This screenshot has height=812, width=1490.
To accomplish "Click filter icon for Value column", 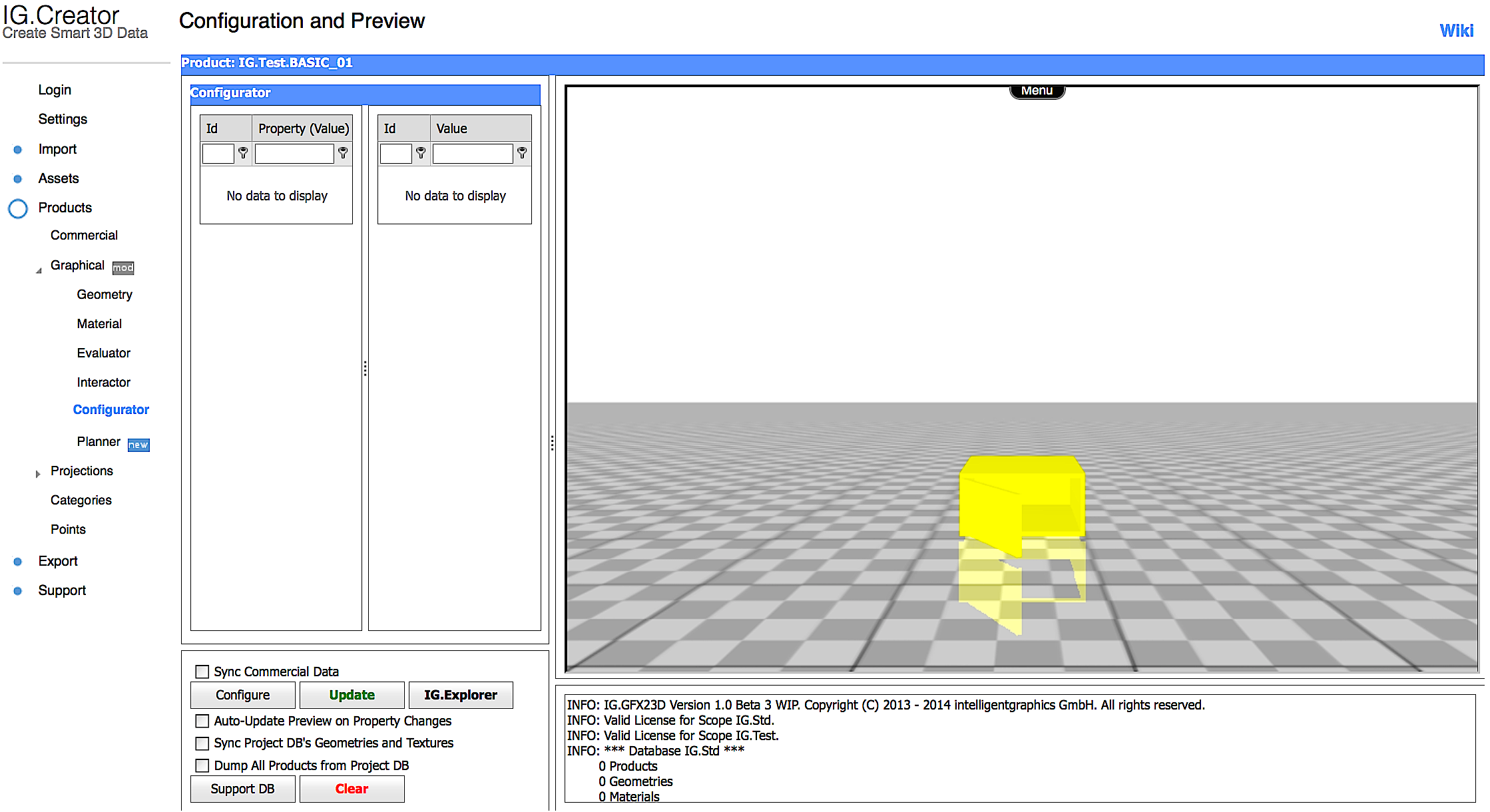I will tap(522, 153).
